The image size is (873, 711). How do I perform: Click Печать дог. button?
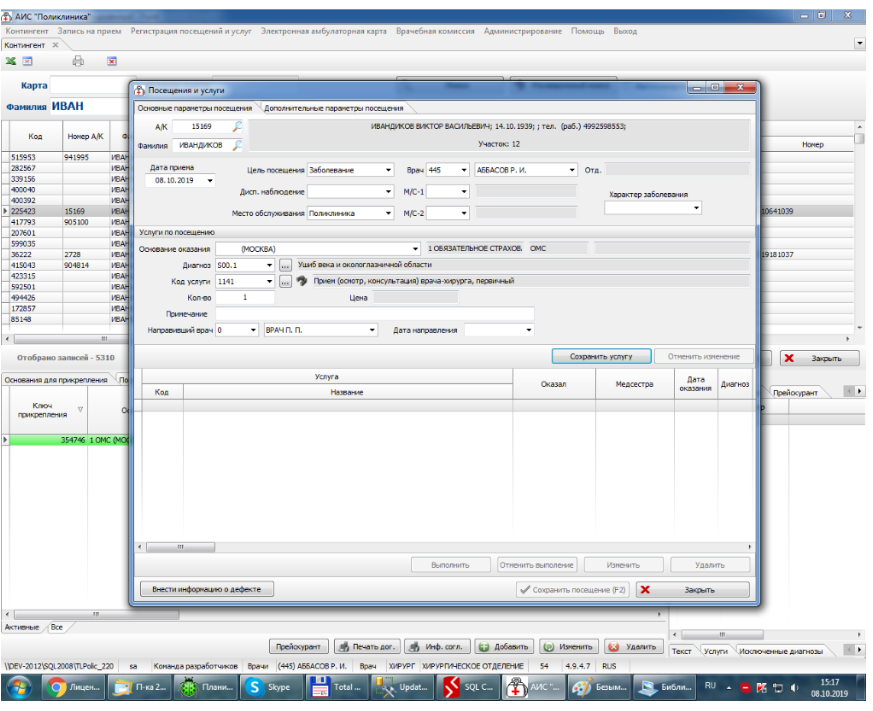367,646
